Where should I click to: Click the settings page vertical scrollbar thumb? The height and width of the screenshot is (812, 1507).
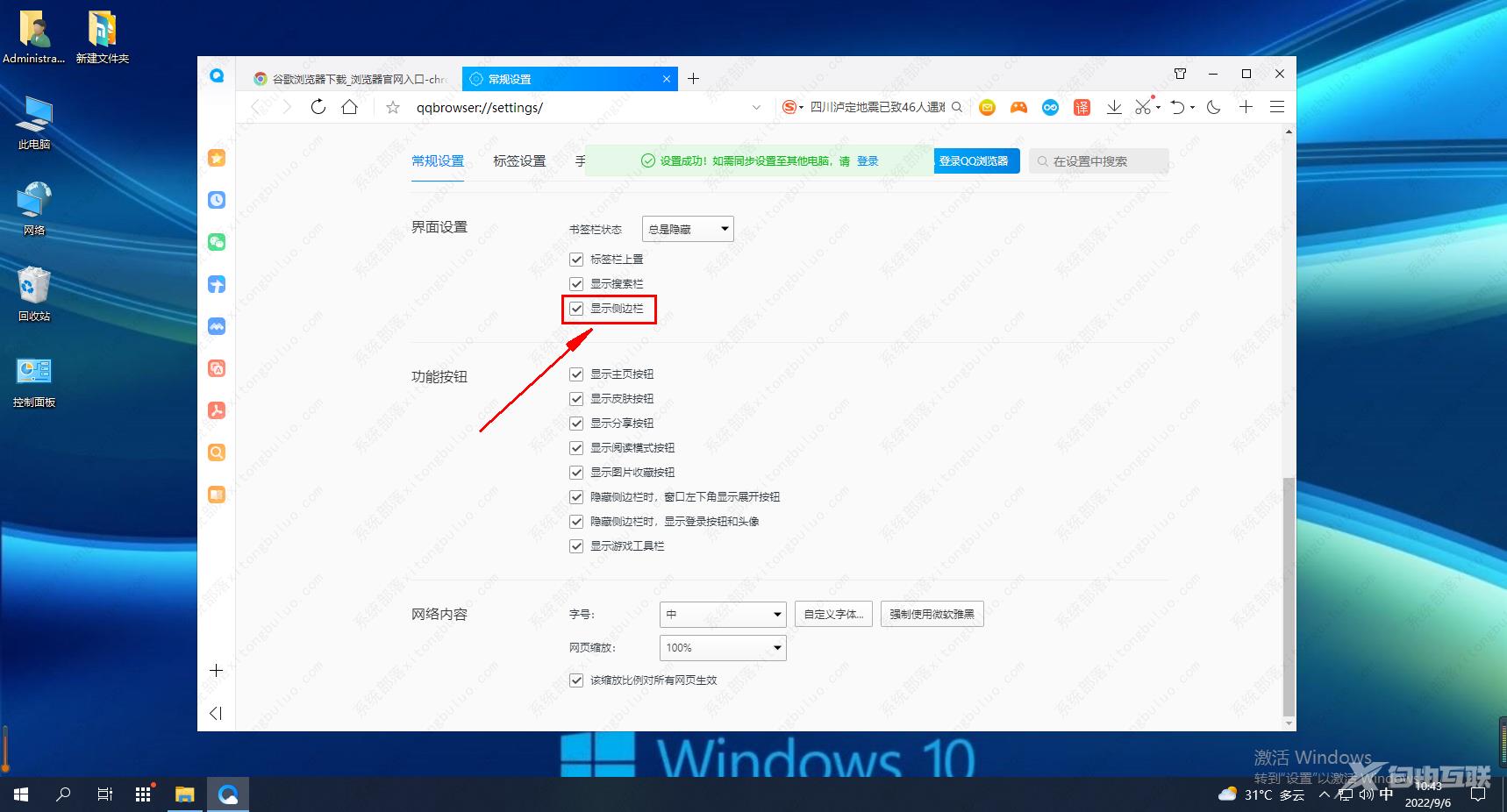(x=1288, y=597)
